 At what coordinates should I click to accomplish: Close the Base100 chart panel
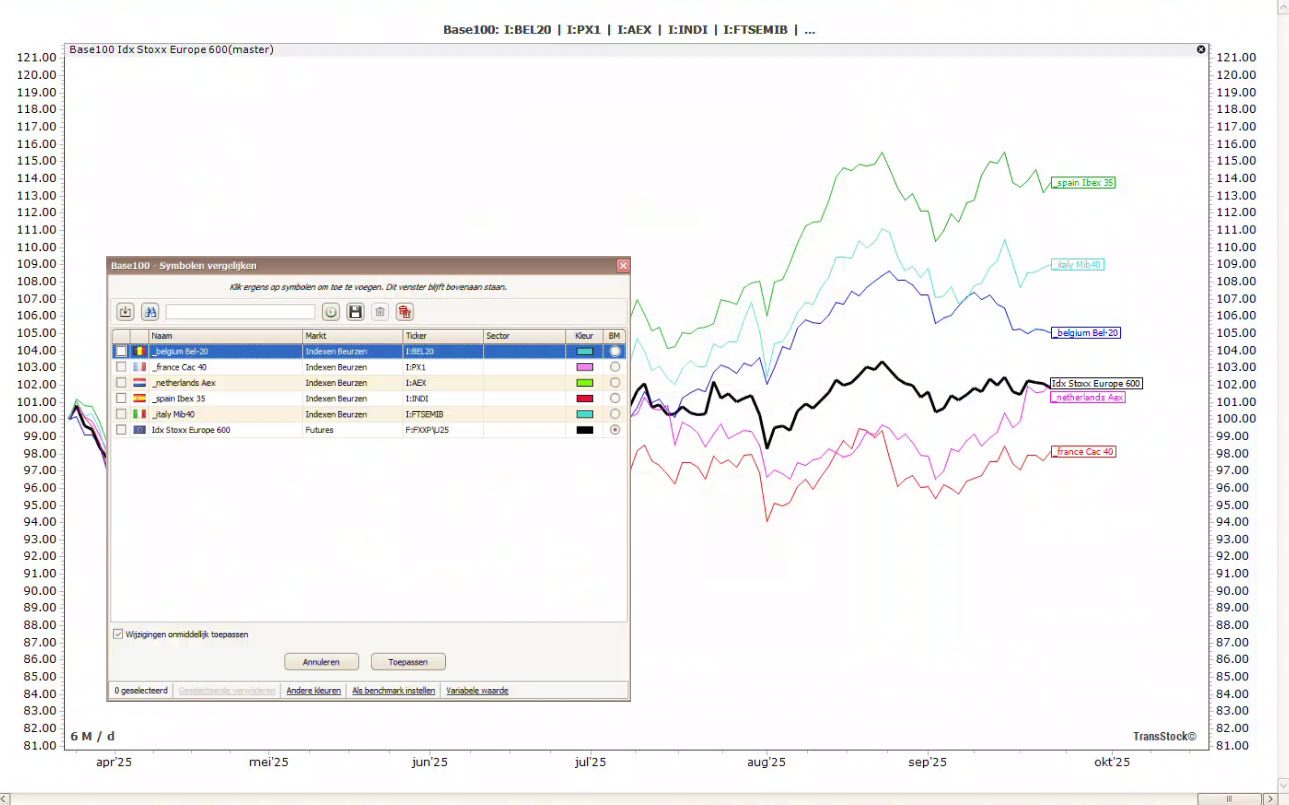click(1201, 49)
